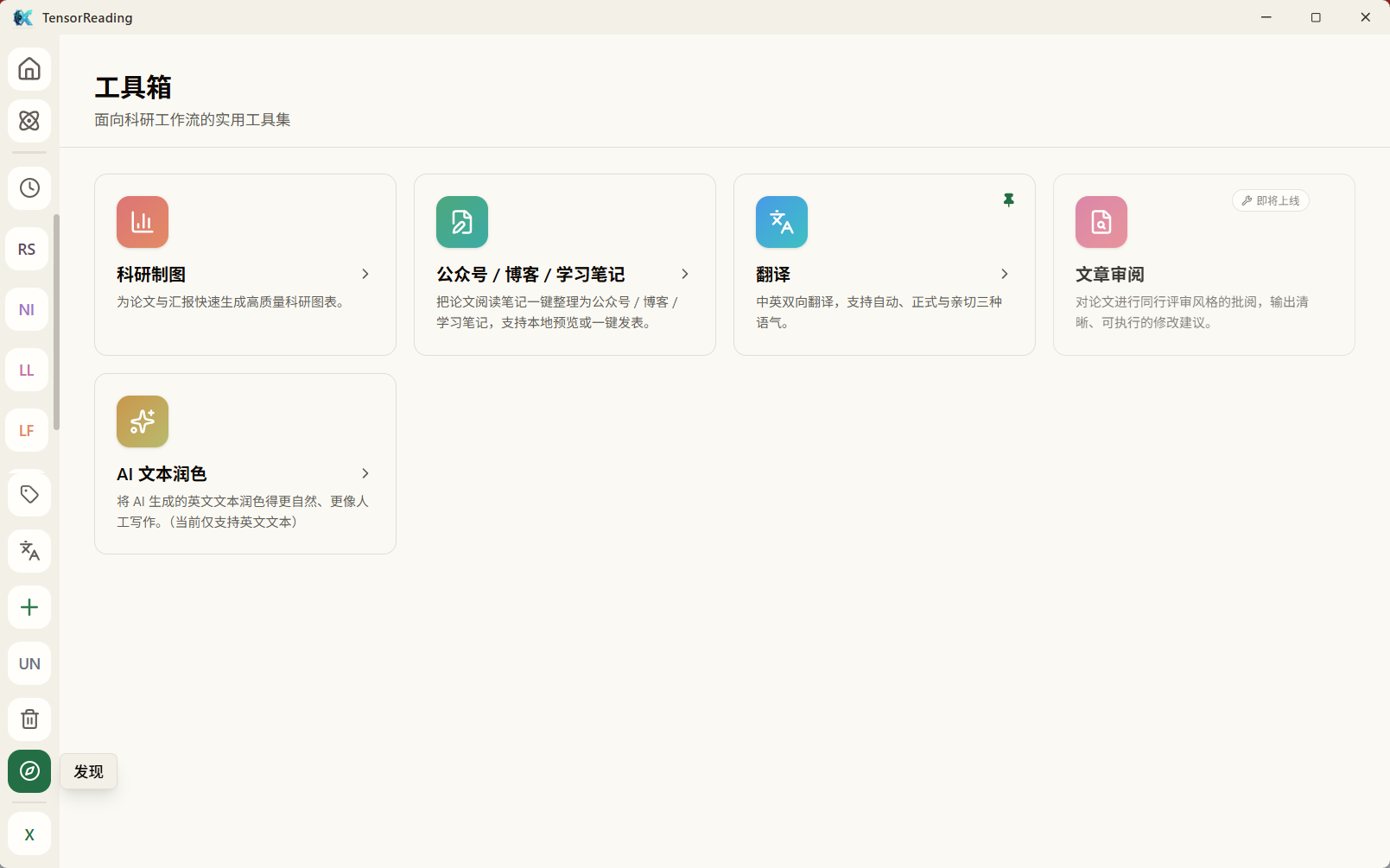Maximize the TensorReading window

[1316, 17]
